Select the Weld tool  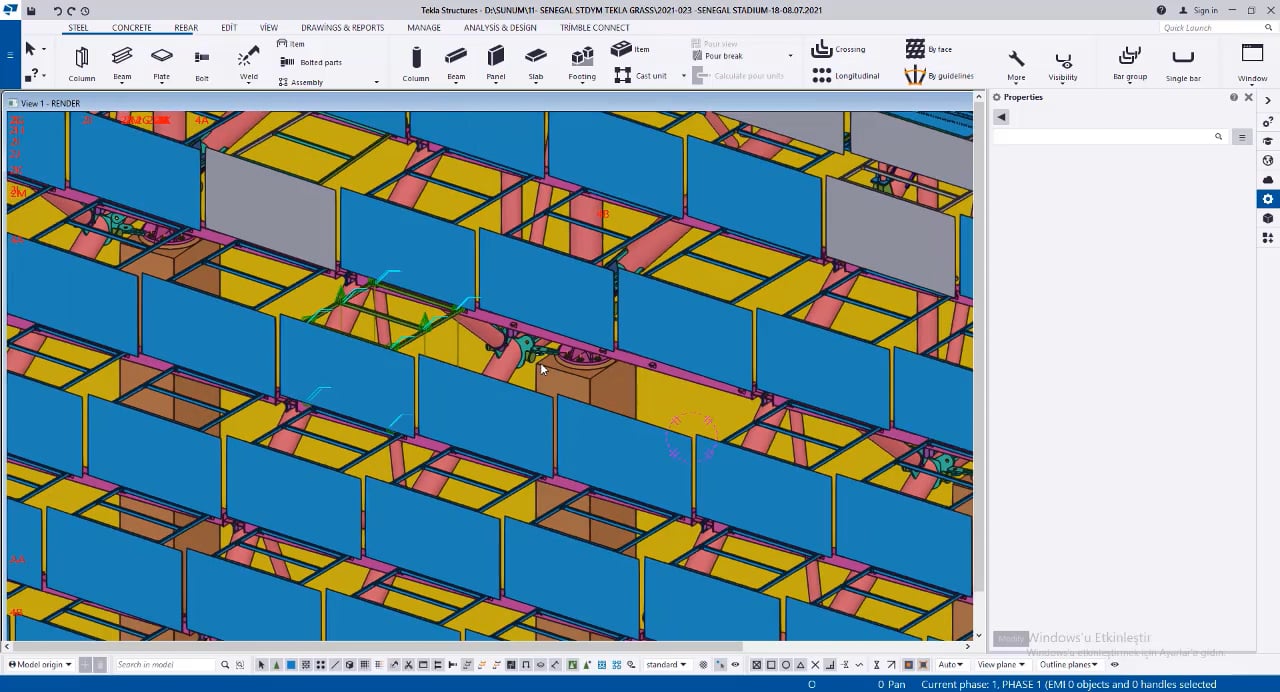(248, 63)
